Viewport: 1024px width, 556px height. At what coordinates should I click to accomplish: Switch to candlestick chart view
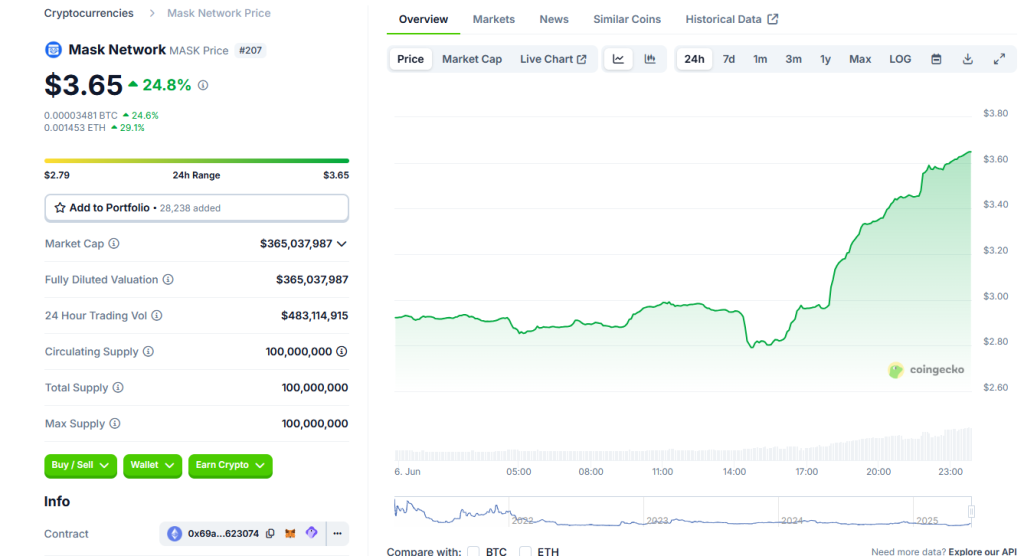pos(650,59)
